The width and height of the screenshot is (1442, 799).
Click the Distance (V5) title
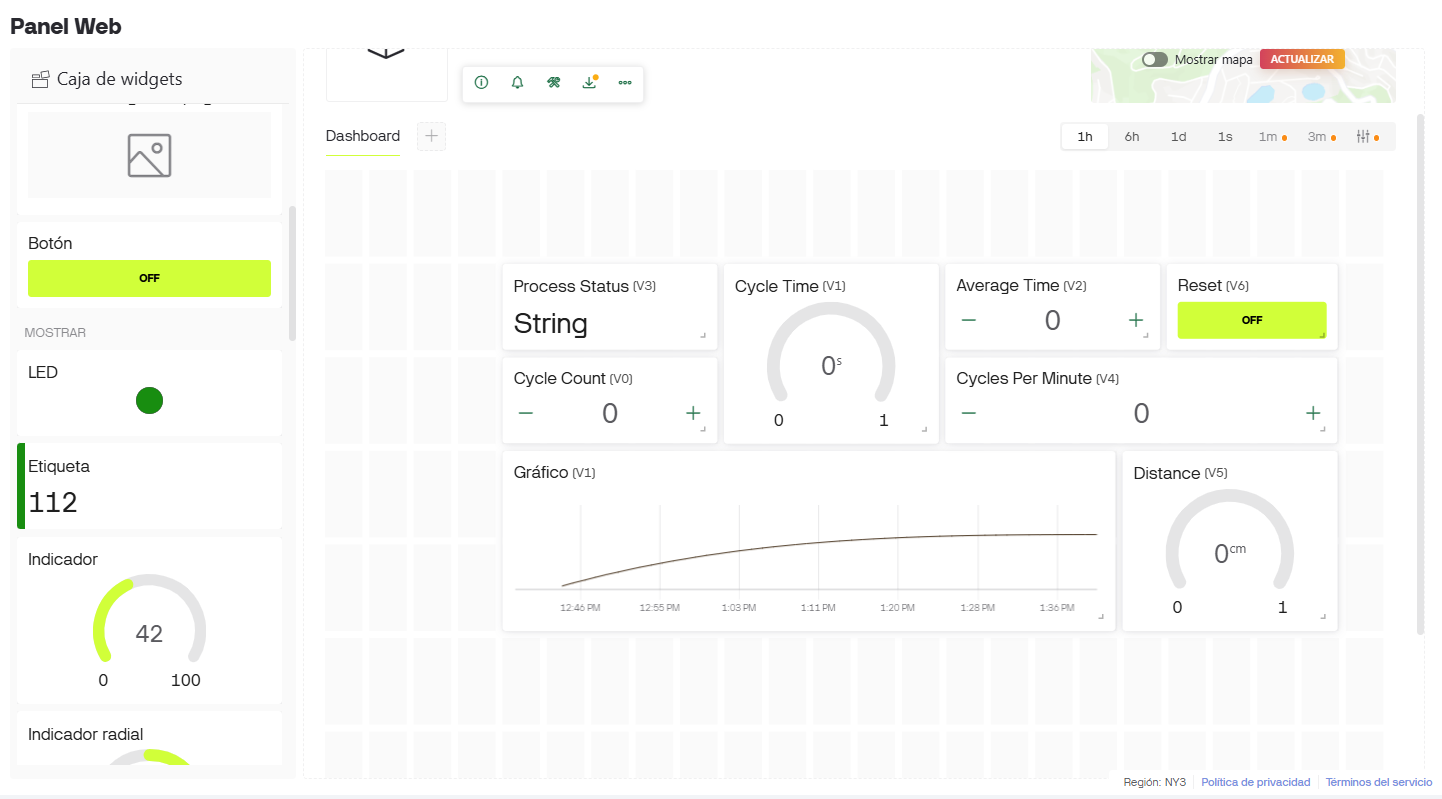(1180, 473)
